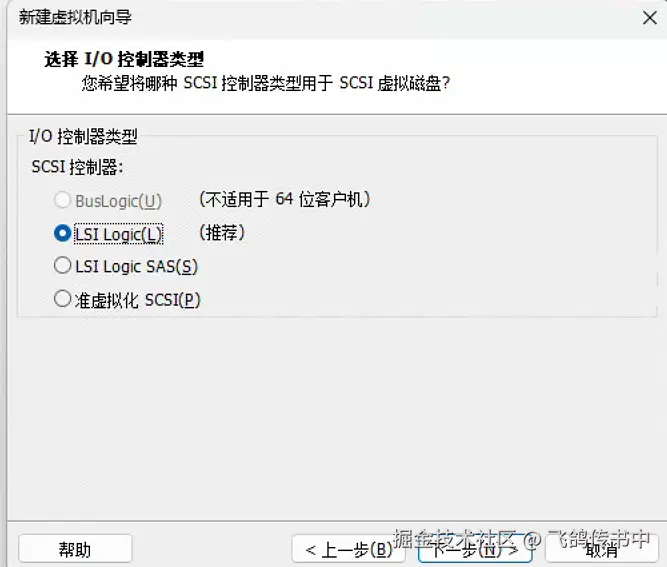This screenshot has width=667, height=567.
Task: Click the greyed-out BusLogic(U) radio circle
Action: (63, 200)
